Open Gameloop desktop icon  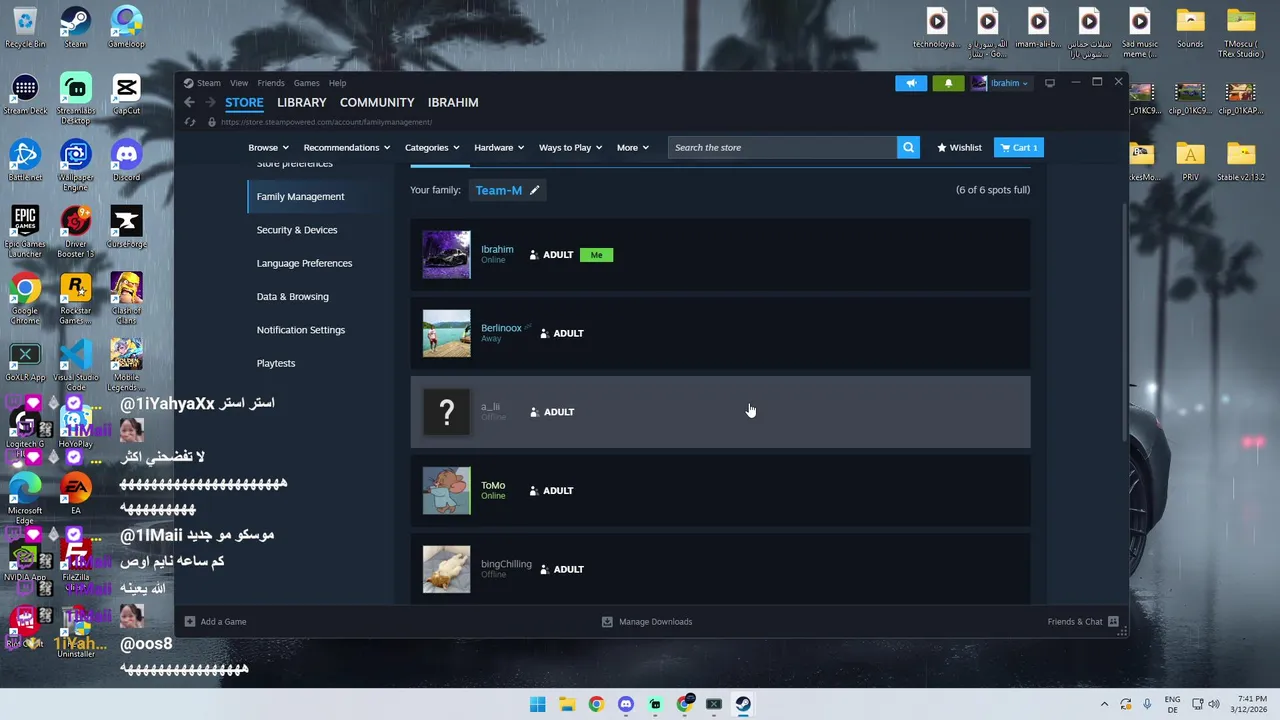pos(126,28)
